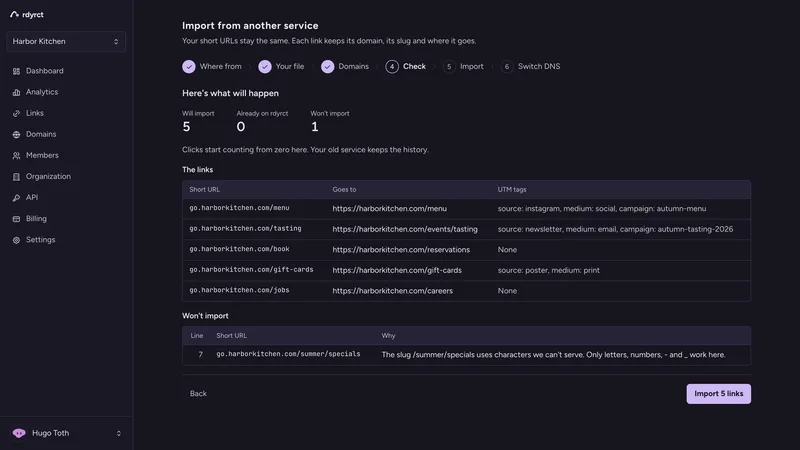This screenshot has width=800, height=450.
Task: Click the checkmark on Your file step
Action: [x=265, y=66]
